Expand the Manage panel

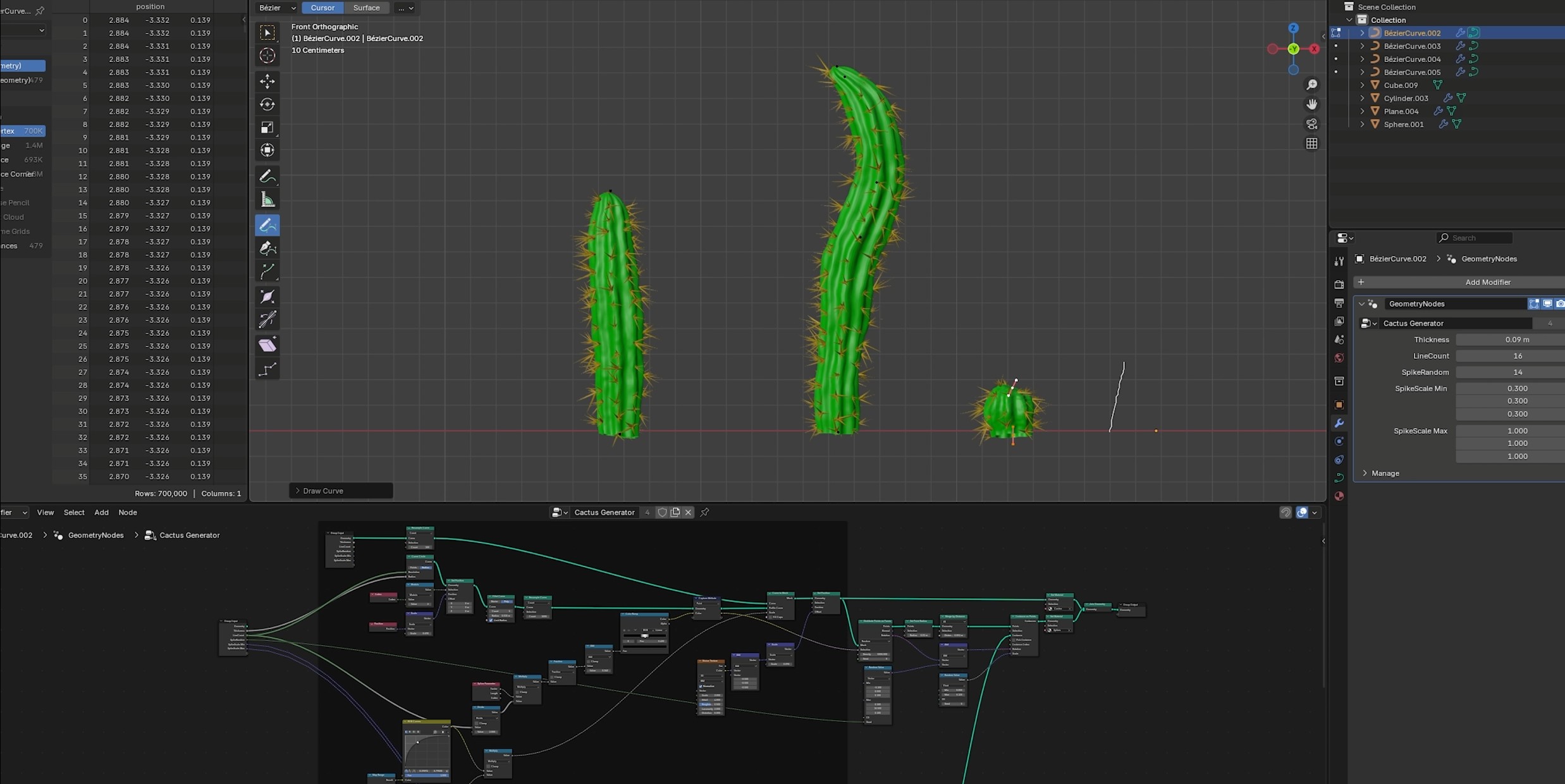[1385, 474]
